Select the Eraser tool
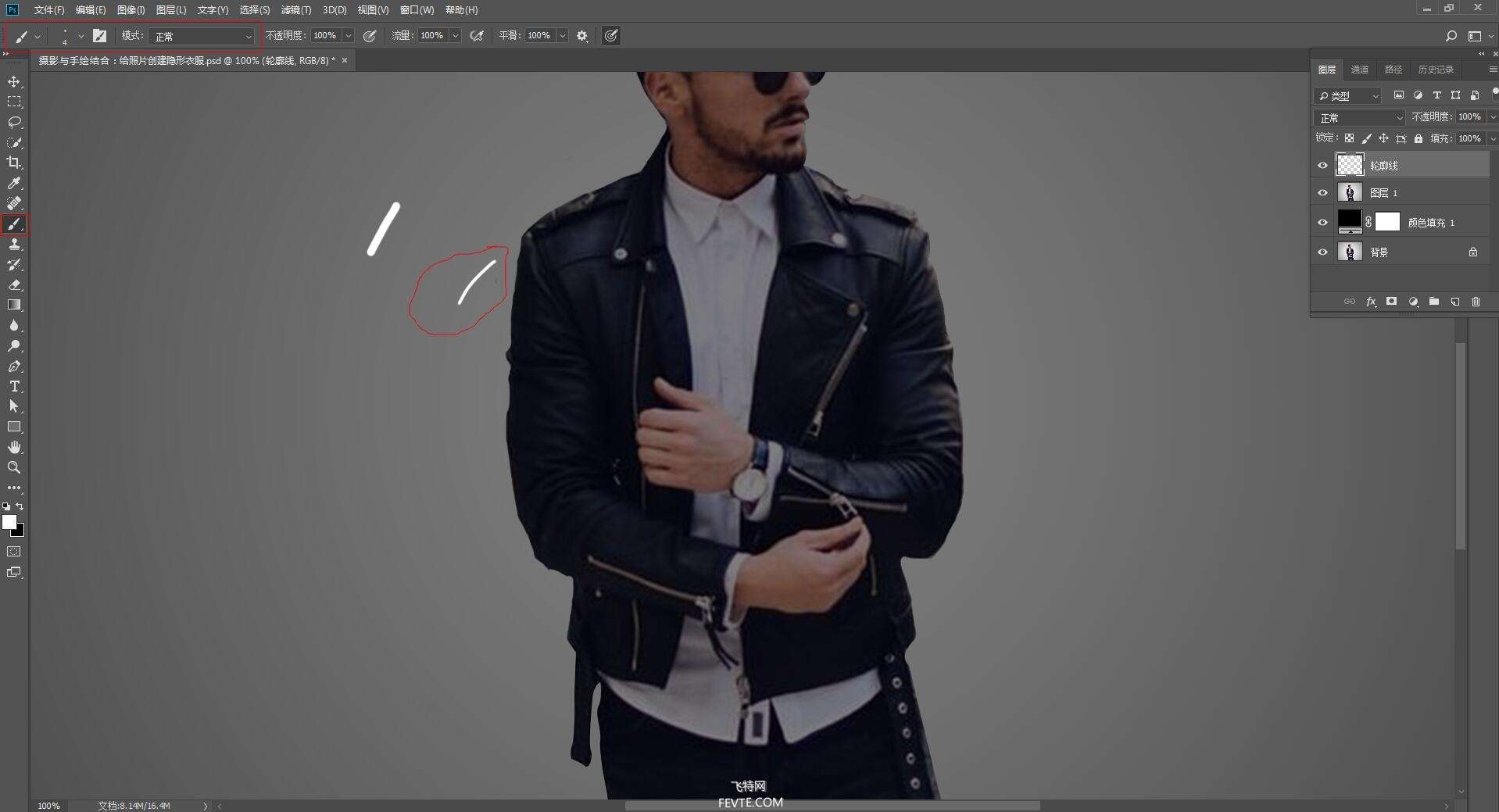This screenshot has width=1499, height=812. pyautogui.click(x=14, y=285)
